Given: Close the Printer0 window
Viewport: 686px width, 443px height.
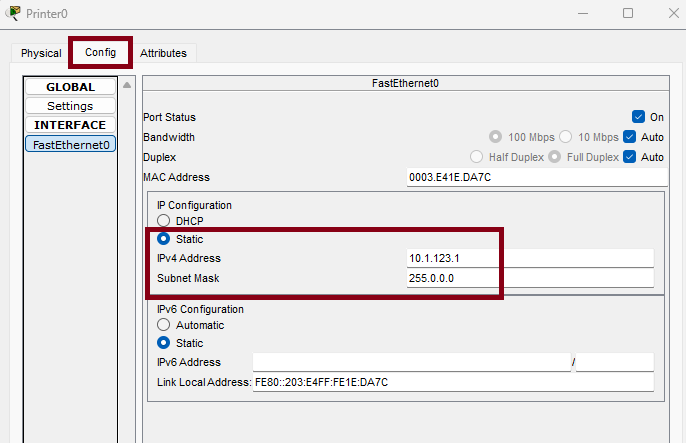Looking at the screenshot, I should pyautogui.click(x=674, y=13).
